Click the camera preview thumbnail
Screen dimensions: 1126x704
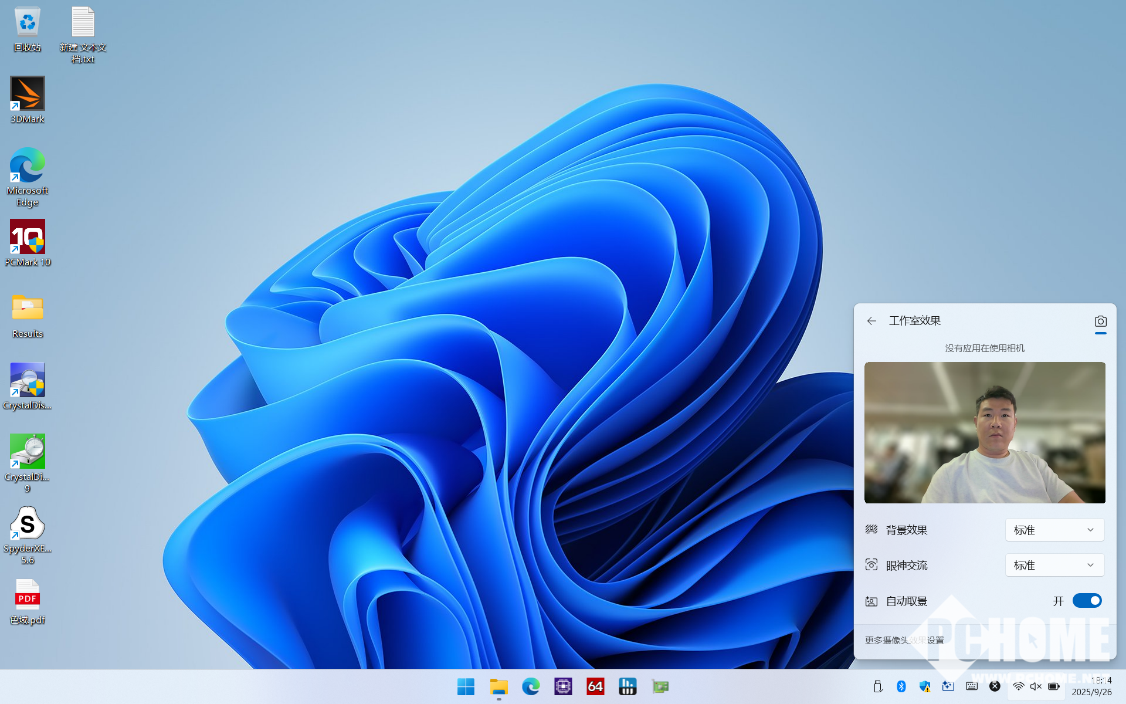[984, 432]
